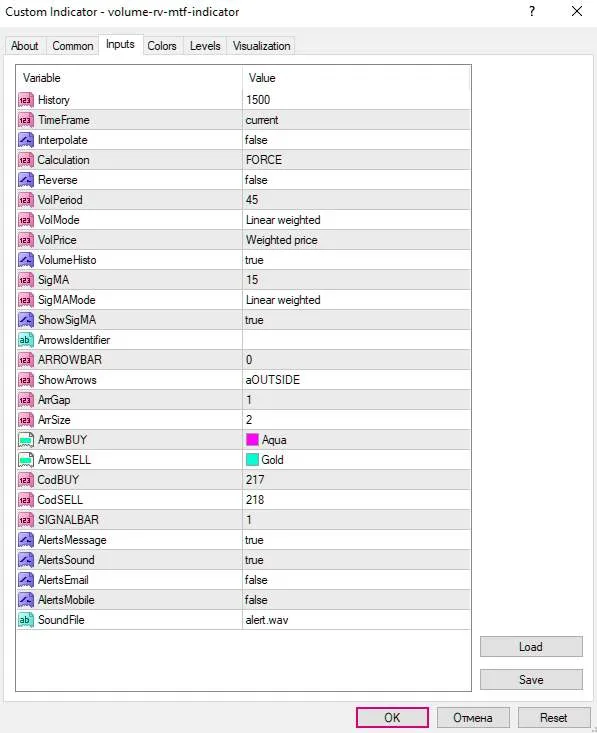597x733 pixels.
Task: Switch to the Colors tab
Action: click(x=162, y=46)
